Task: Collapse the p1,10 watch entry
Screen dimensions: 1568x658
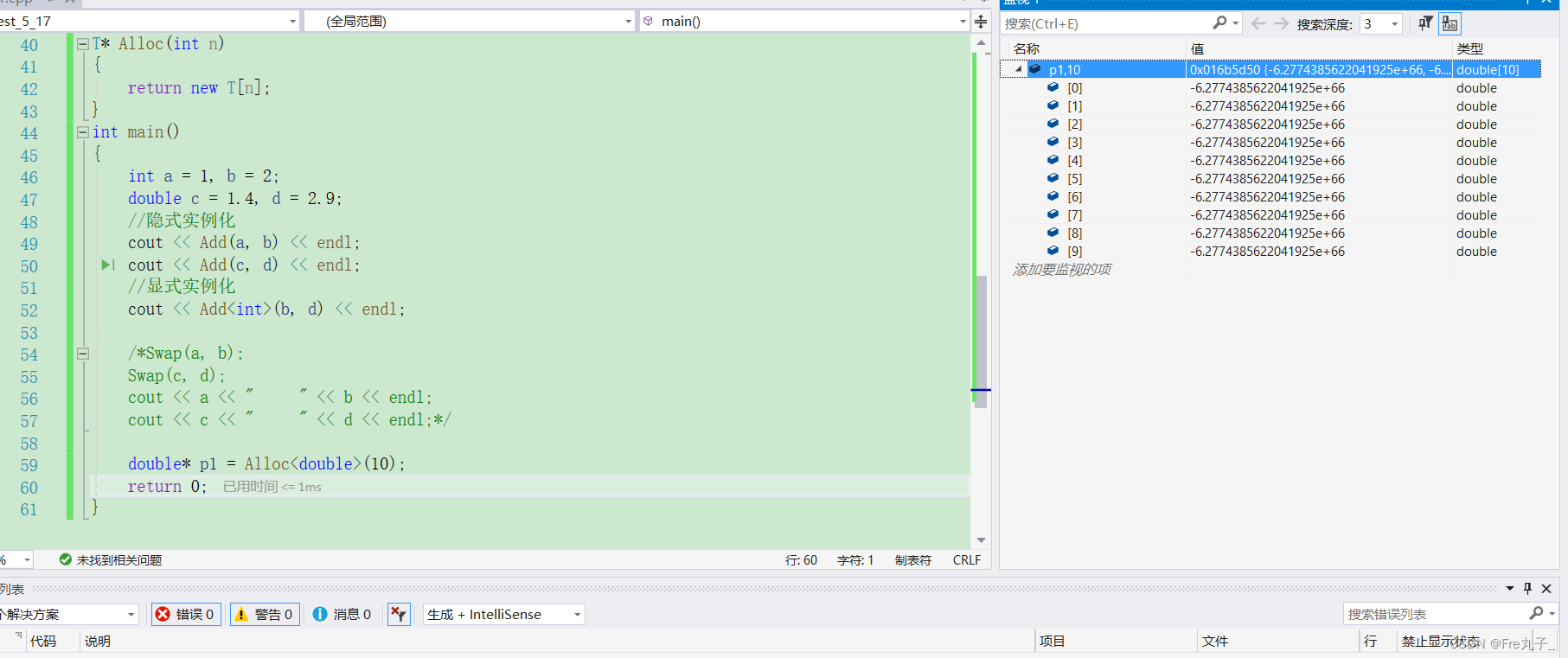Action: coord(1019,69)
